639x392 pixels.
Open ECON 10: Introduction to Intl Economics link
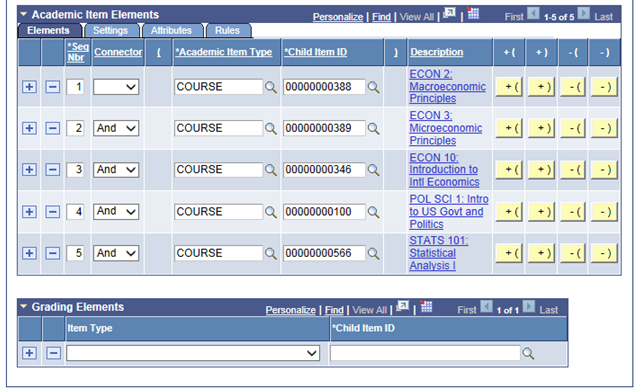point(444,170)
